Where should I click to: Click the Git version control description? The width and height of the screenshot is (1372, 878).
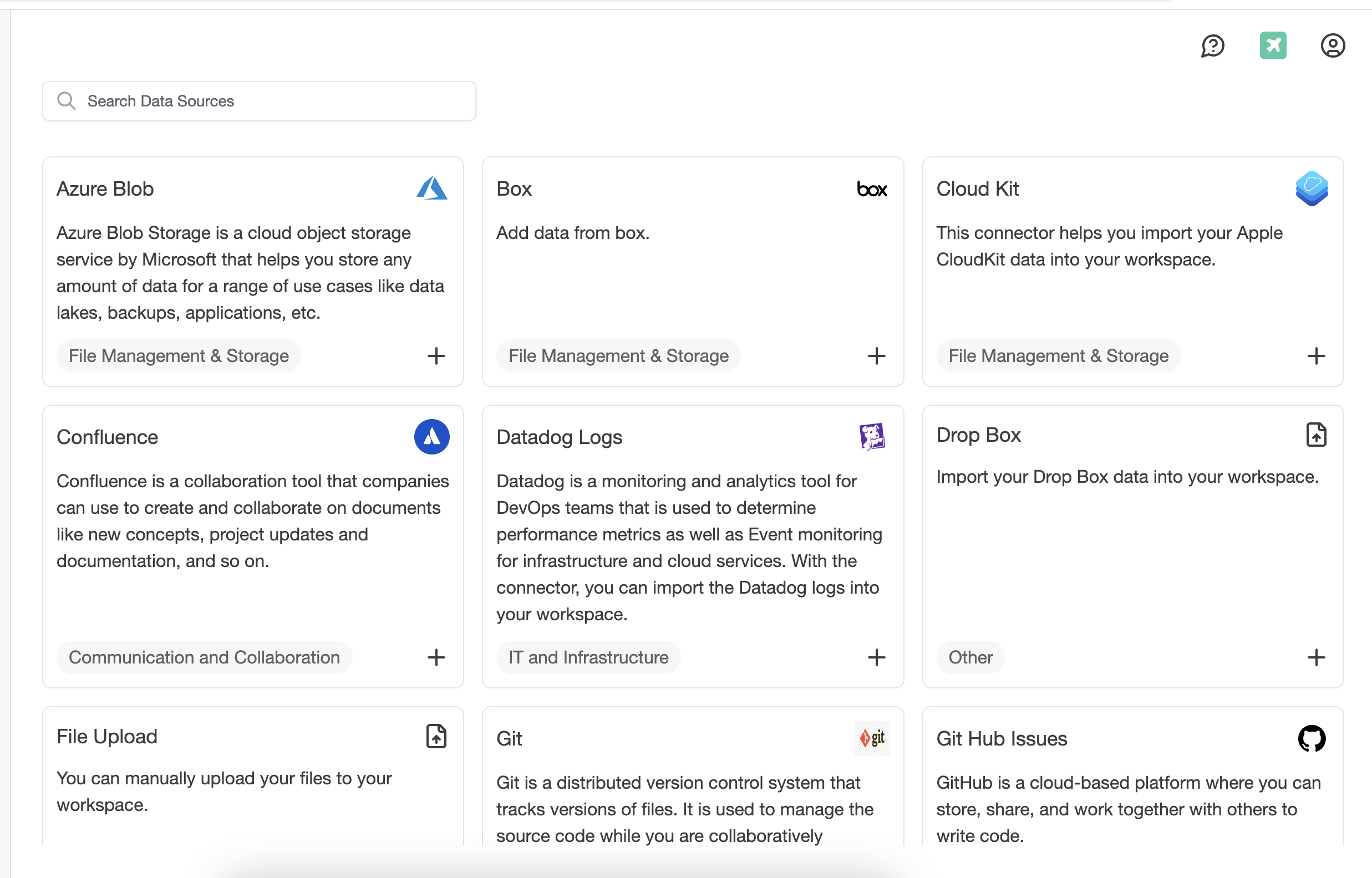685,809
